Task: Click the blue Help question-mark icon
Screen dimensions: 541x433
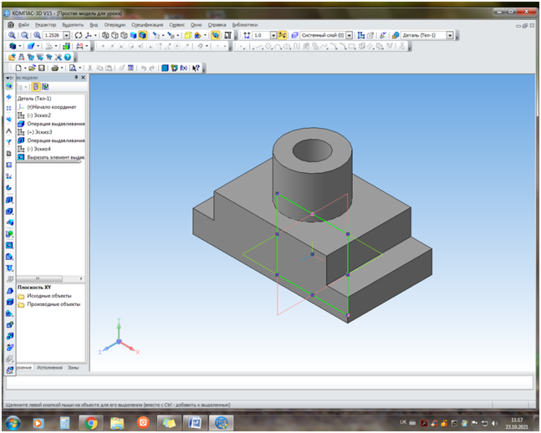Action: (x=68, y=57)
